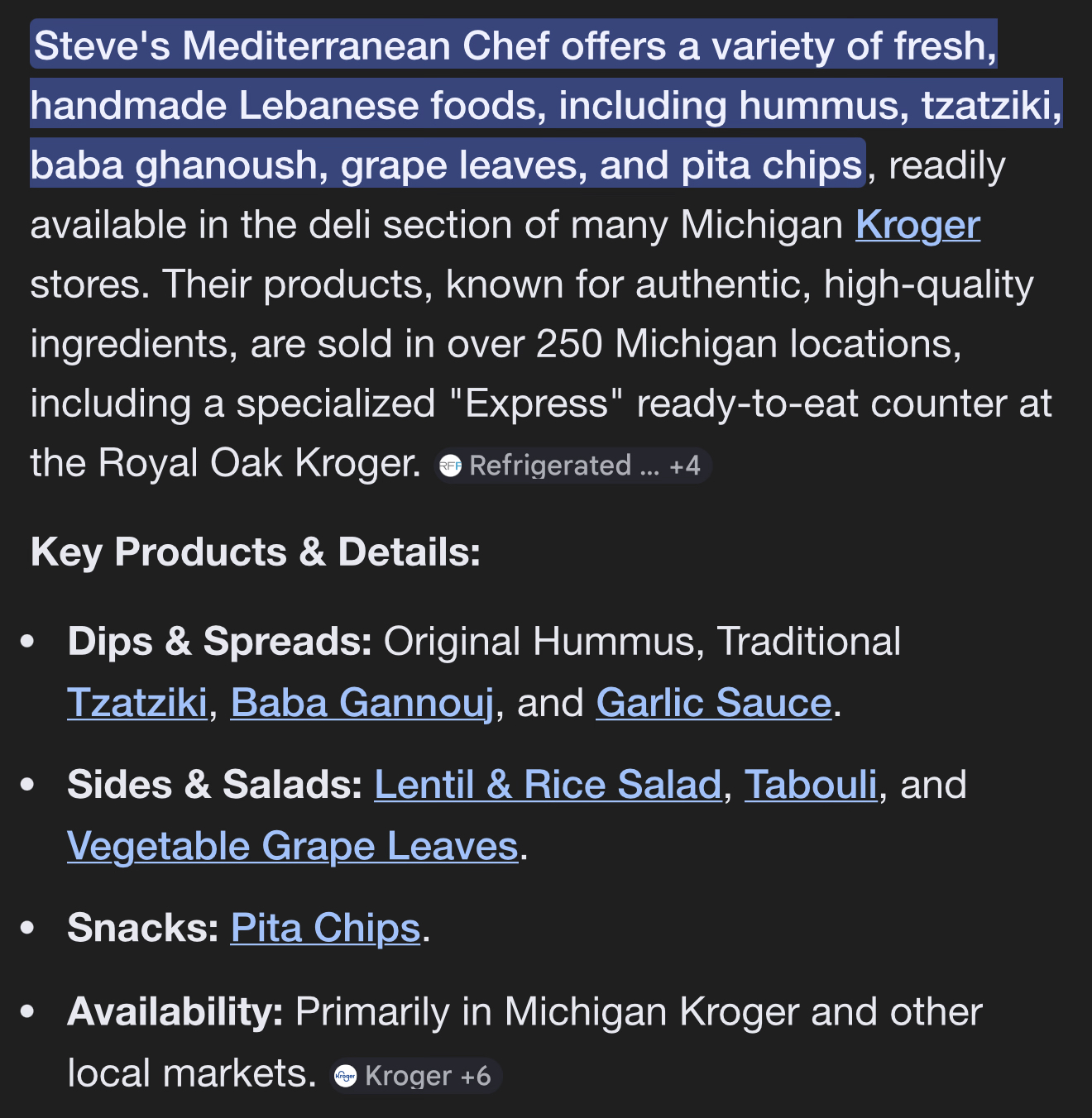1092x1118 pixels.
Task: Click the "Availability:" bold label
Action: [x=175, y=1012]
